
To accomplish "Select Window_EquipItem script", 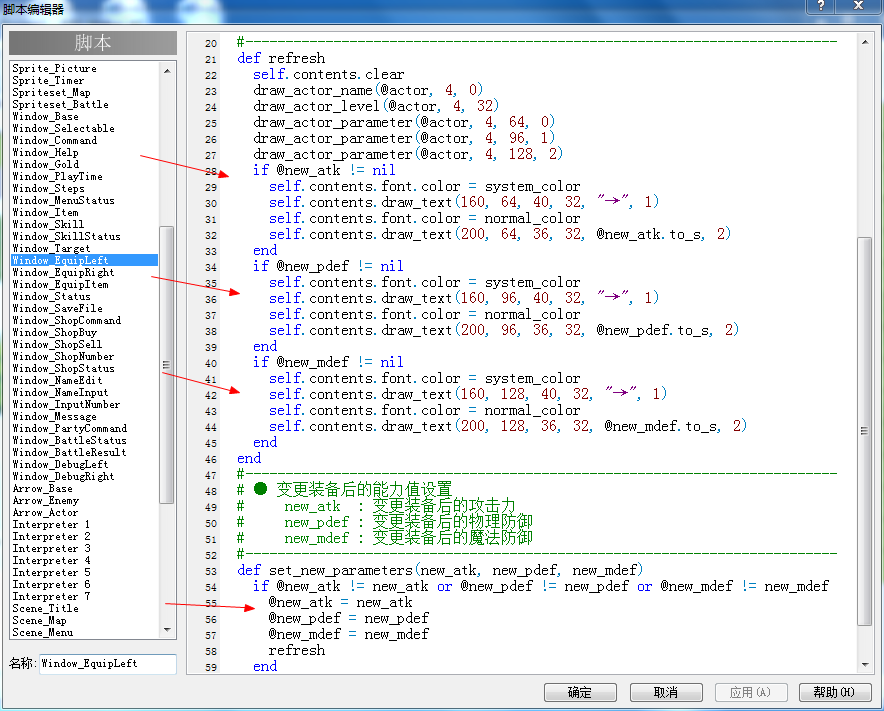I will click(60, 284).
